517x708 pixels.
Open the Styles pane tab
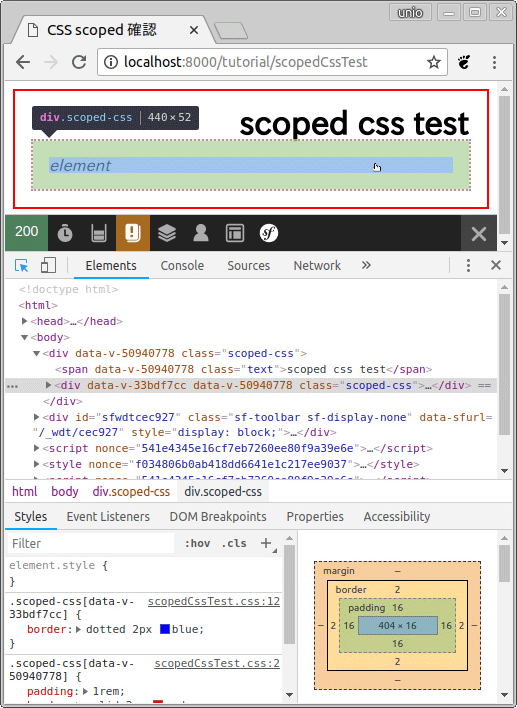tap(31, 517)
